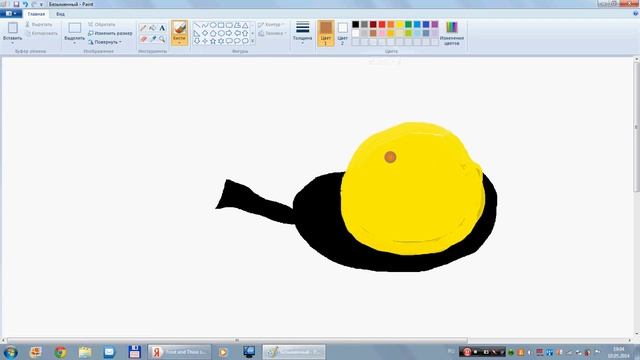Select the Text tool (letter A)
The image size is (640, 360).
(x=162, y=28)
